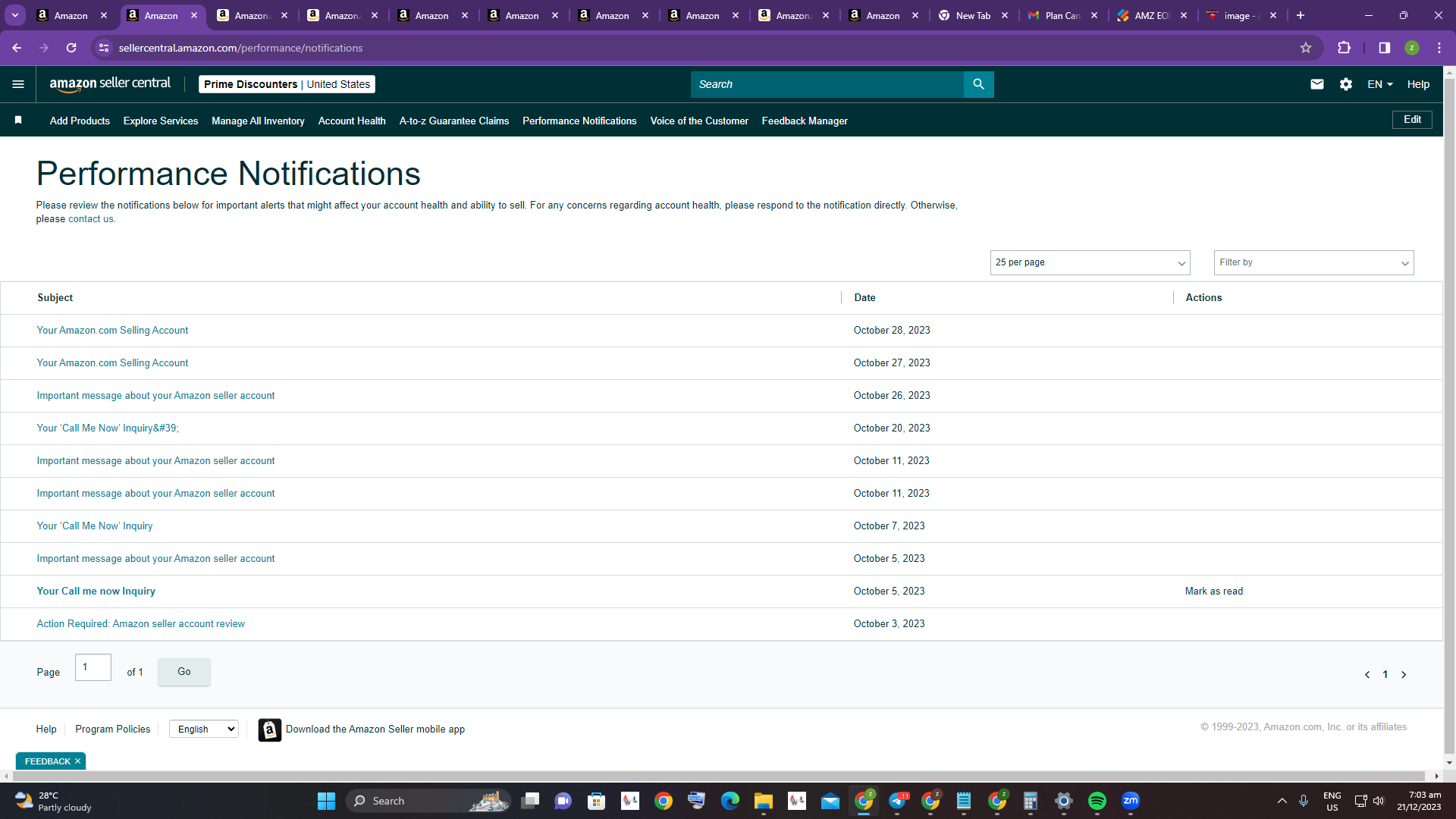Reload the page in browser

(71, 48)
